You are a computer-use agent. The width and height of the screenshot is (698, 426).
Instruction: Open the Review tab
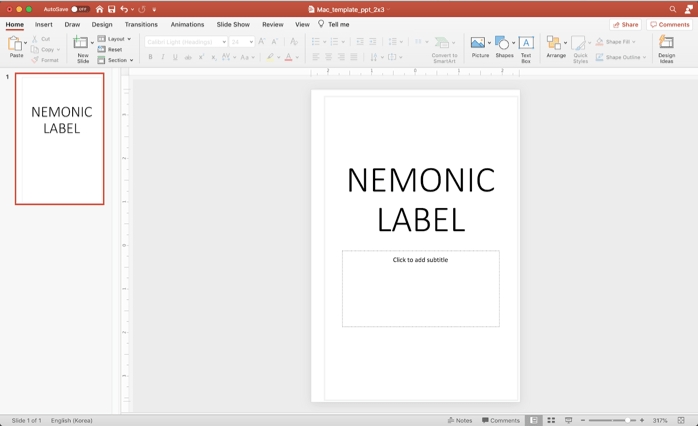coord(272,24)
